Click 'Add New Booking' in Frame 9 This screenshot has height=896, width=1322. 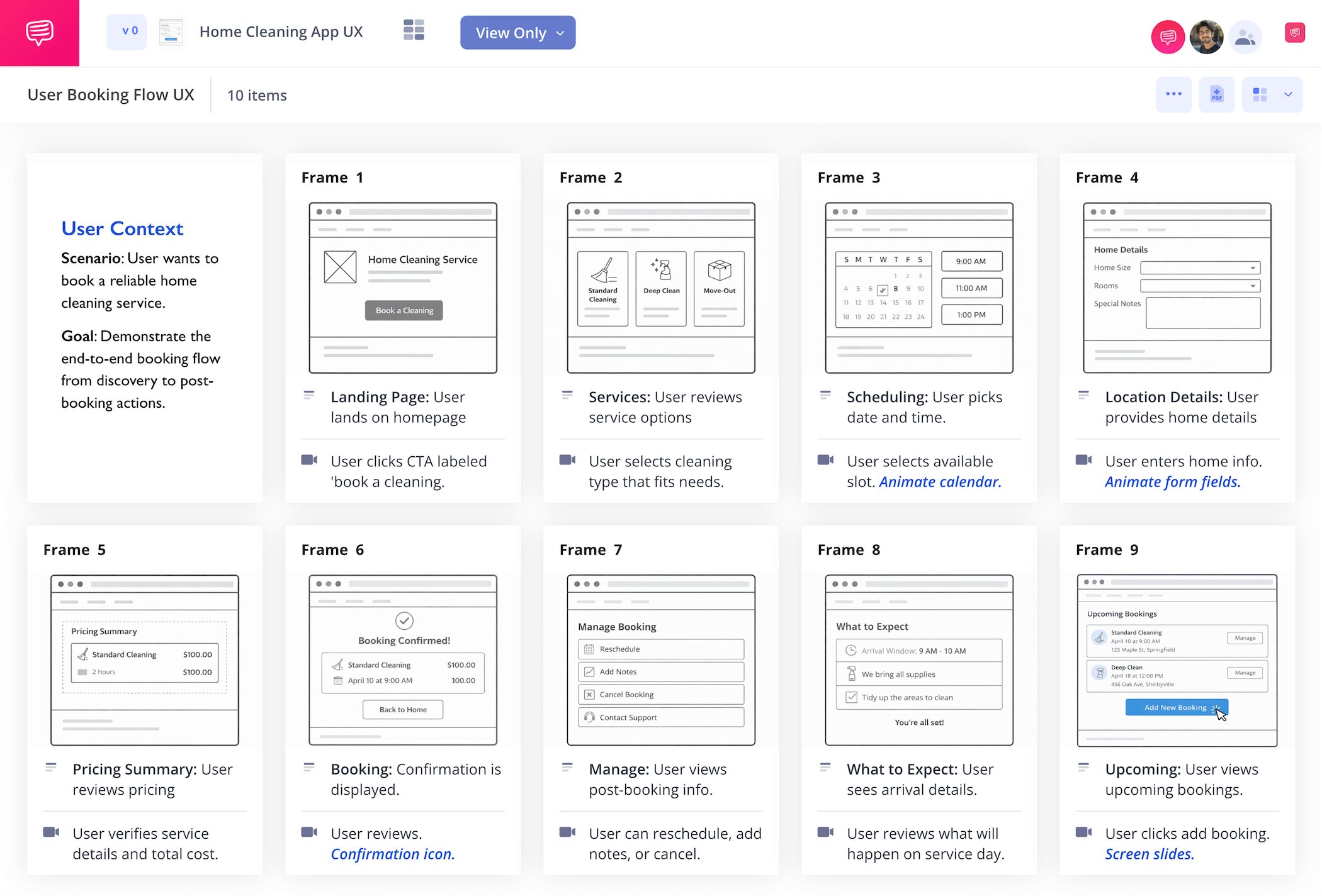click(x=1177, y=707)
